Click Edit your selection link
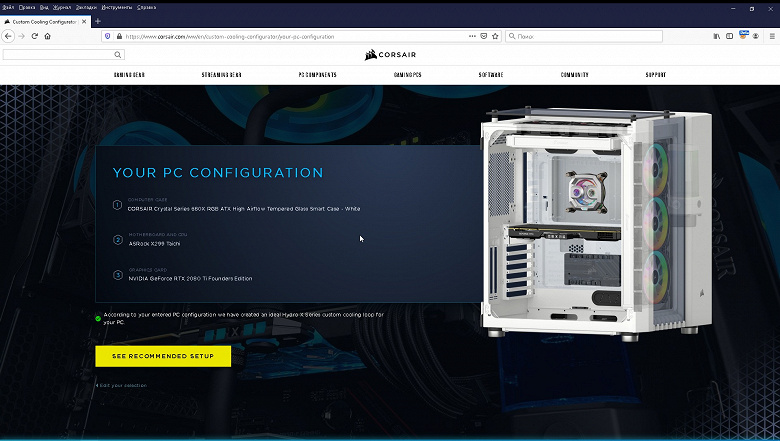This screenshot has width=780, height=441. (x=121, y=385)
